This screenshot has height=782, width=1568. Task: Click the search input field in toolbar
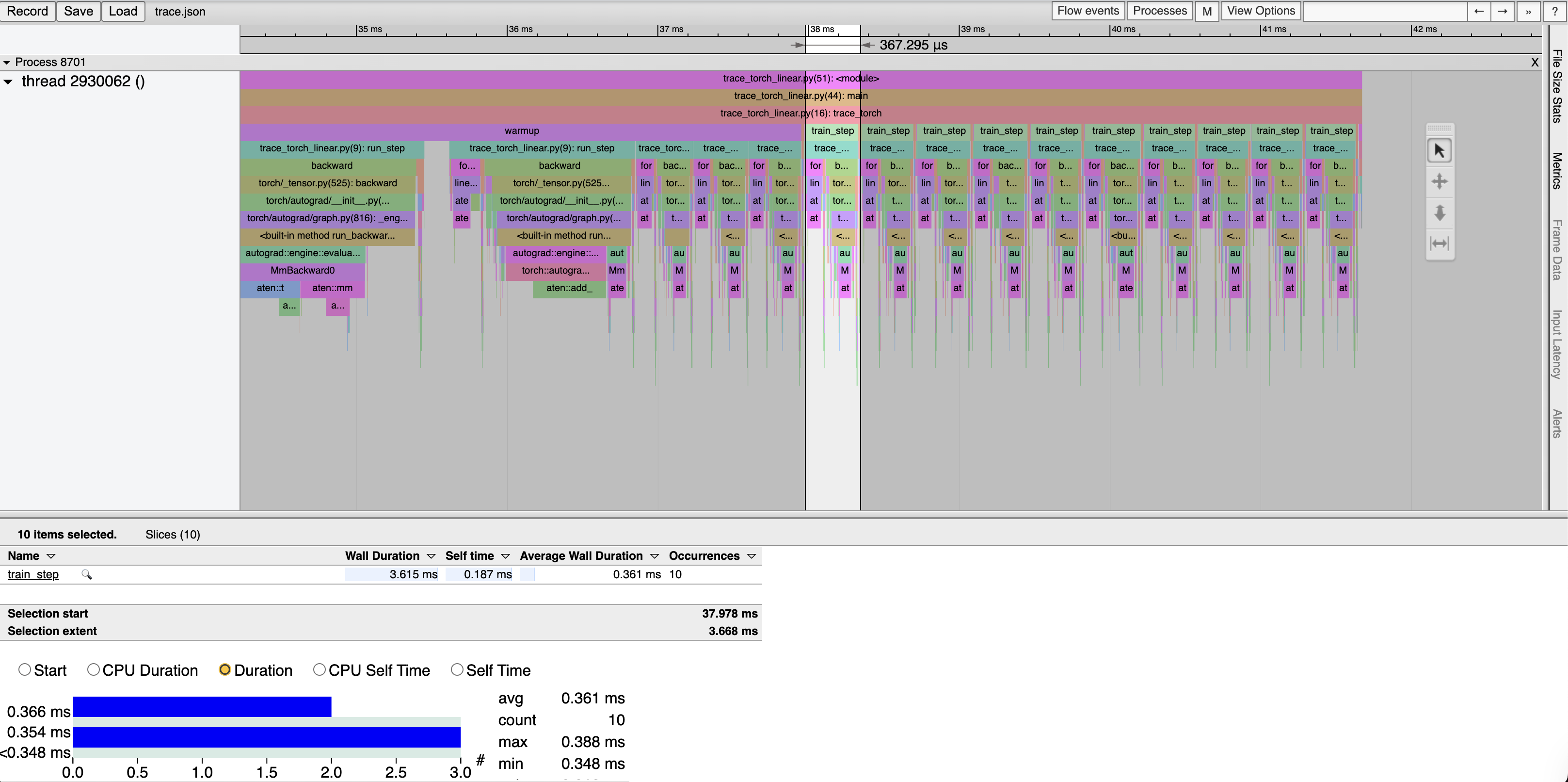click(1384, 11)
